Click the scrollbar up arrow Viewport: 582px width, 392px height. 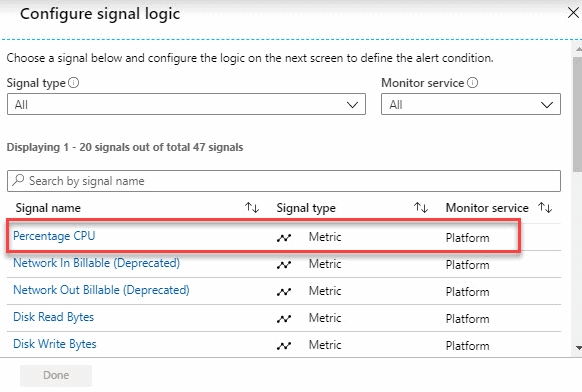(x=578, y=49)
